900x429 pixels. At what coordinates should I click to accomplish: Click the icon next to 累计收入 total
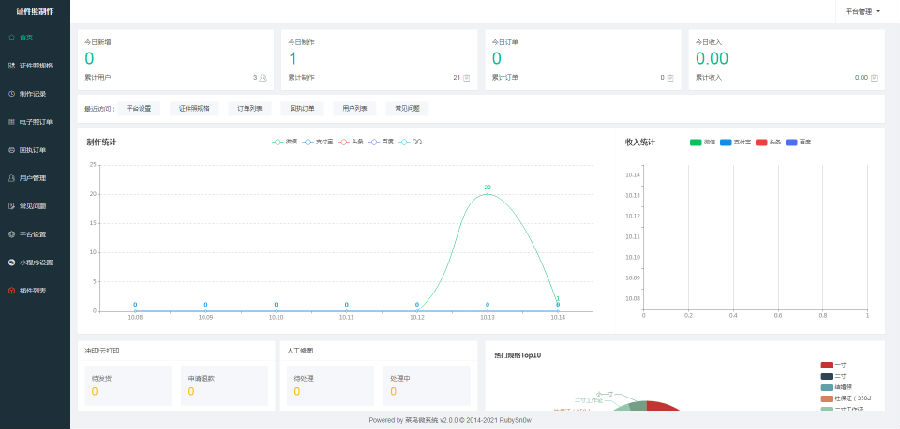874,77
